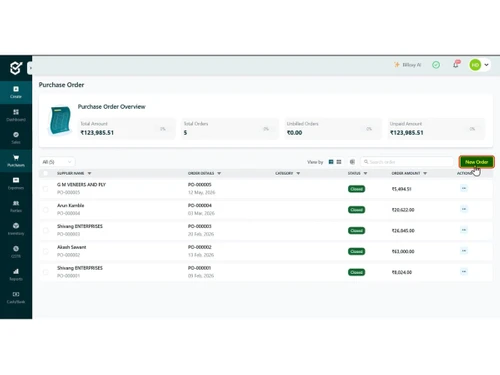Open actions menu for PO-000001
The image size is (500, 375).
[464, 272]
